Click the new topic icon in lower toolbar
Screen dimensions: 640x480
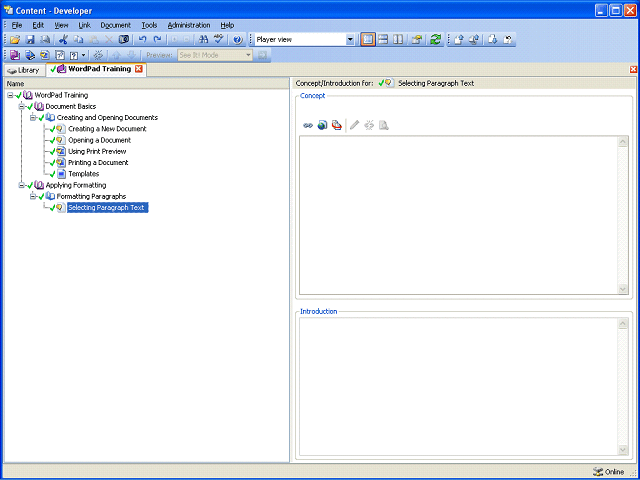click(x=44, y=55)
